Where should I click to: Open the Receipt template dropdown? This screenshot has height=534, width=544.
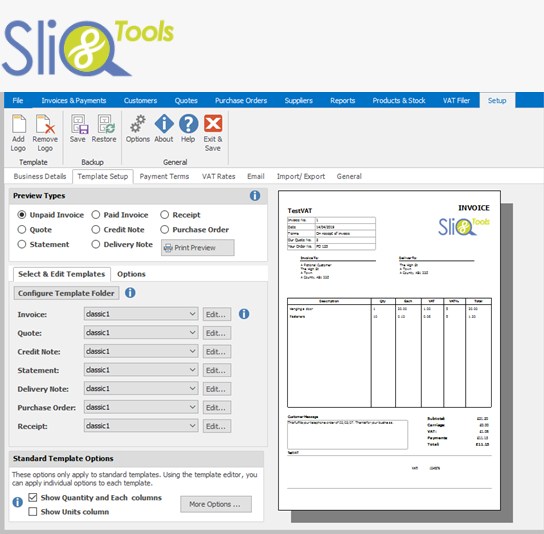[141, 426]
